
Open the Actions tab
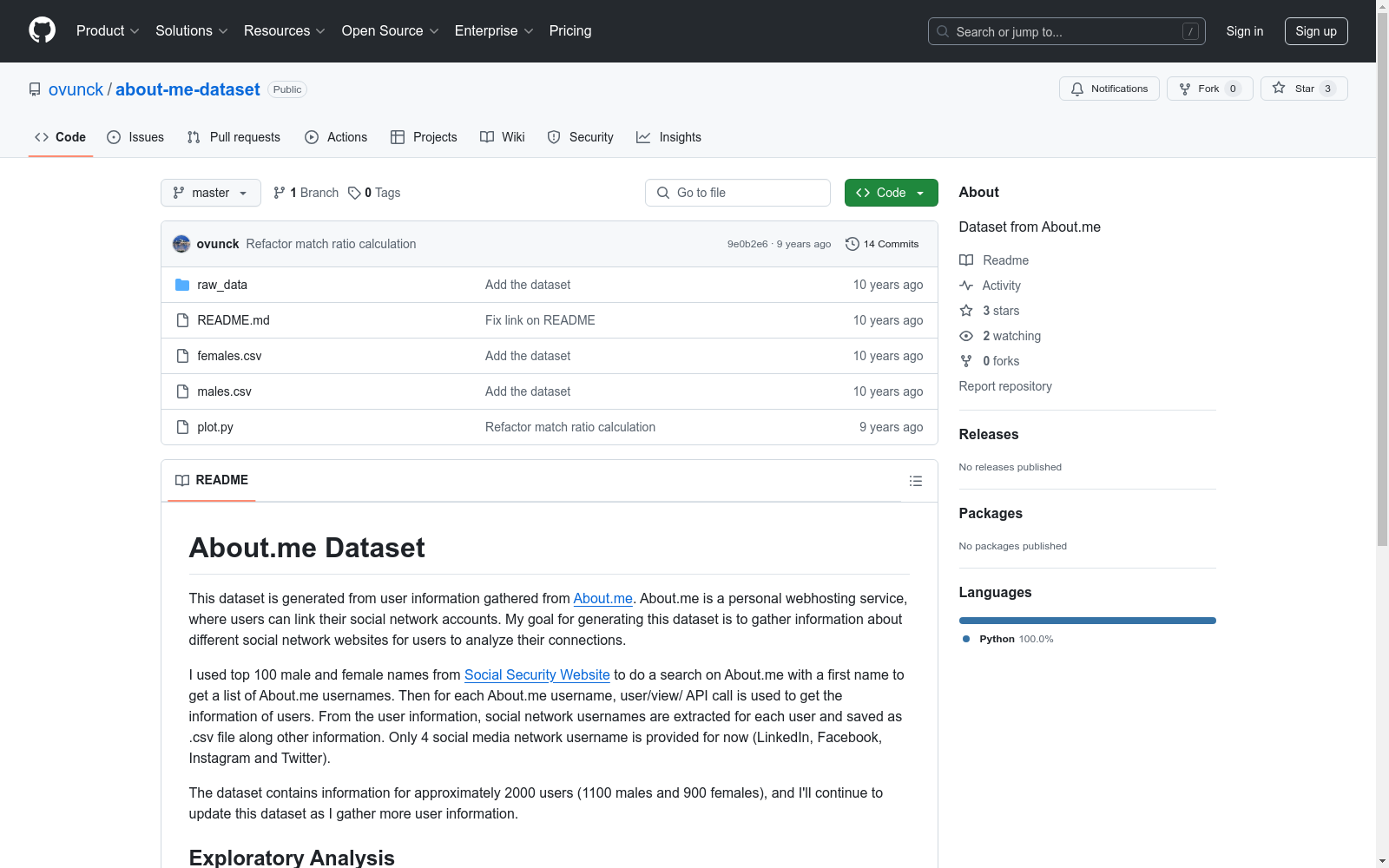point(336,137)
